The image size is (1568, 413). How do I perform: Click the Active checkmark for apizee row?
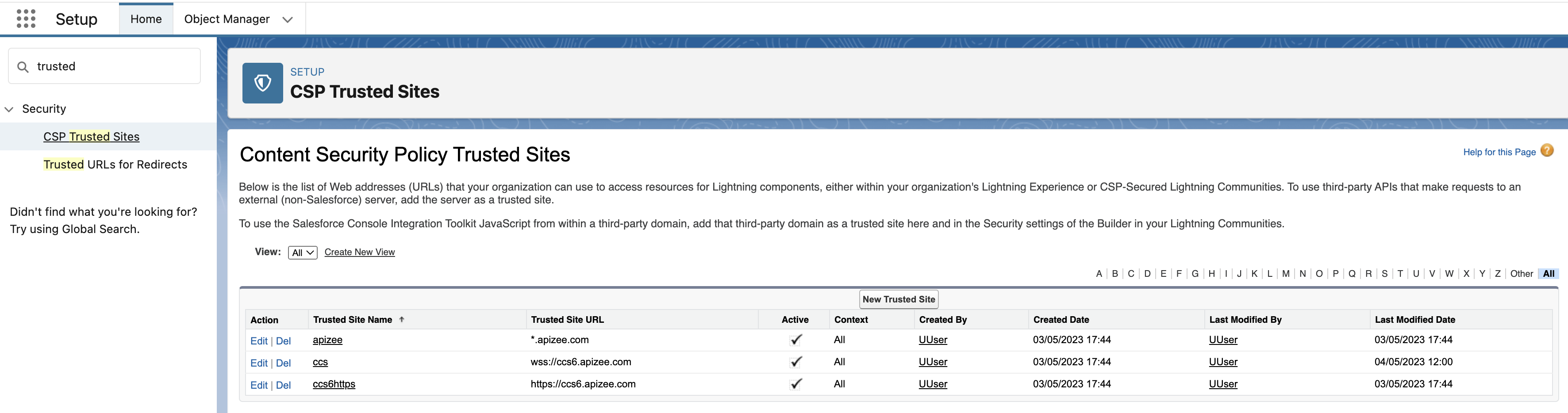(796, 340)
